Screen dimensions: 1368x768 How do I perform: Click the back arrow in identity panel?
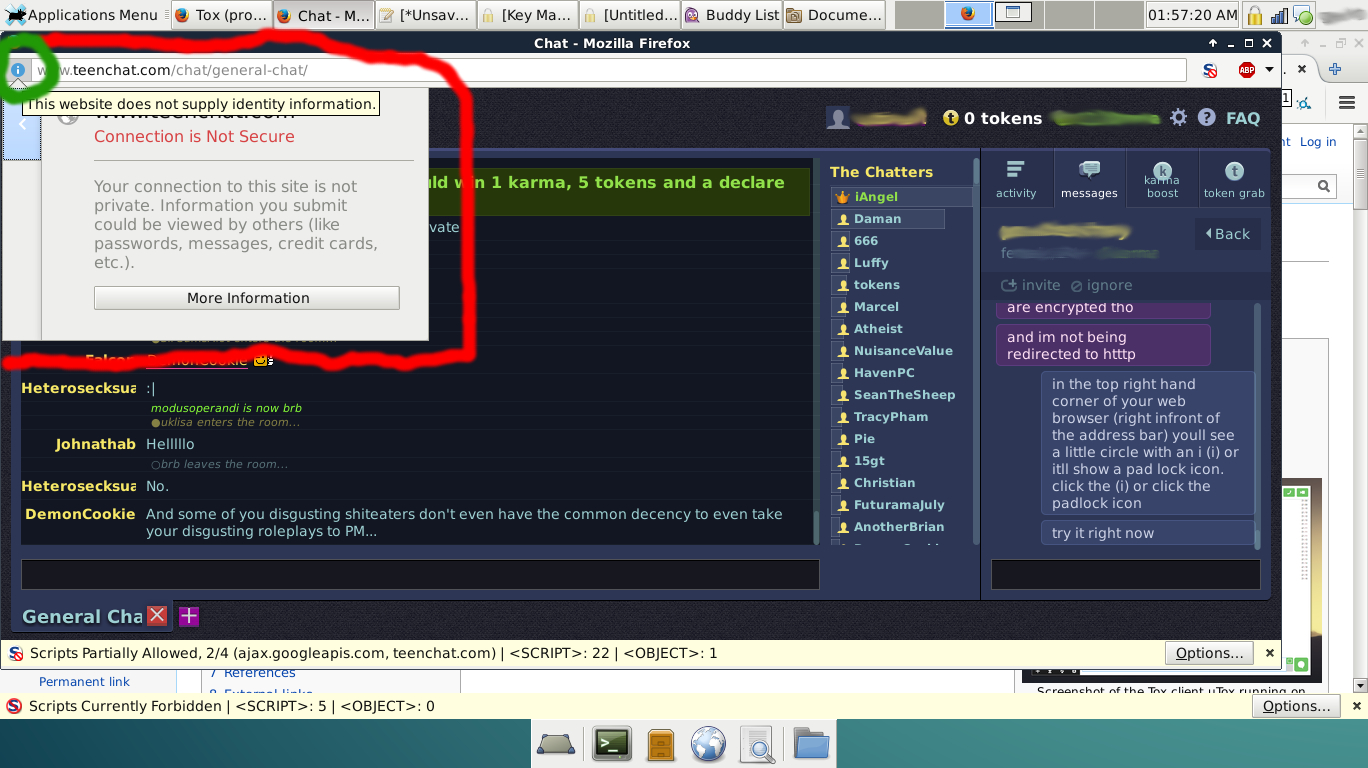click(x=22, y=124)
